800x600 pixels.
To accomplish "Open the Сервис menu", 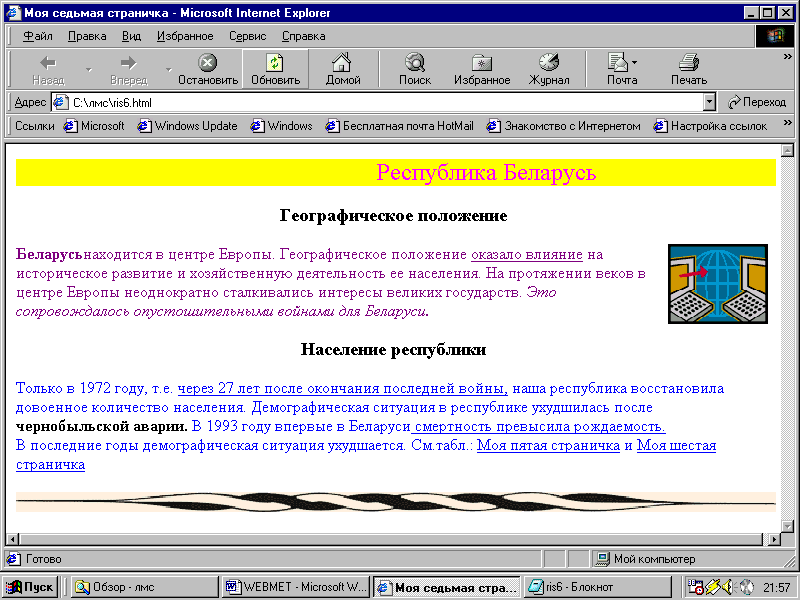I will tap(247, 36).
